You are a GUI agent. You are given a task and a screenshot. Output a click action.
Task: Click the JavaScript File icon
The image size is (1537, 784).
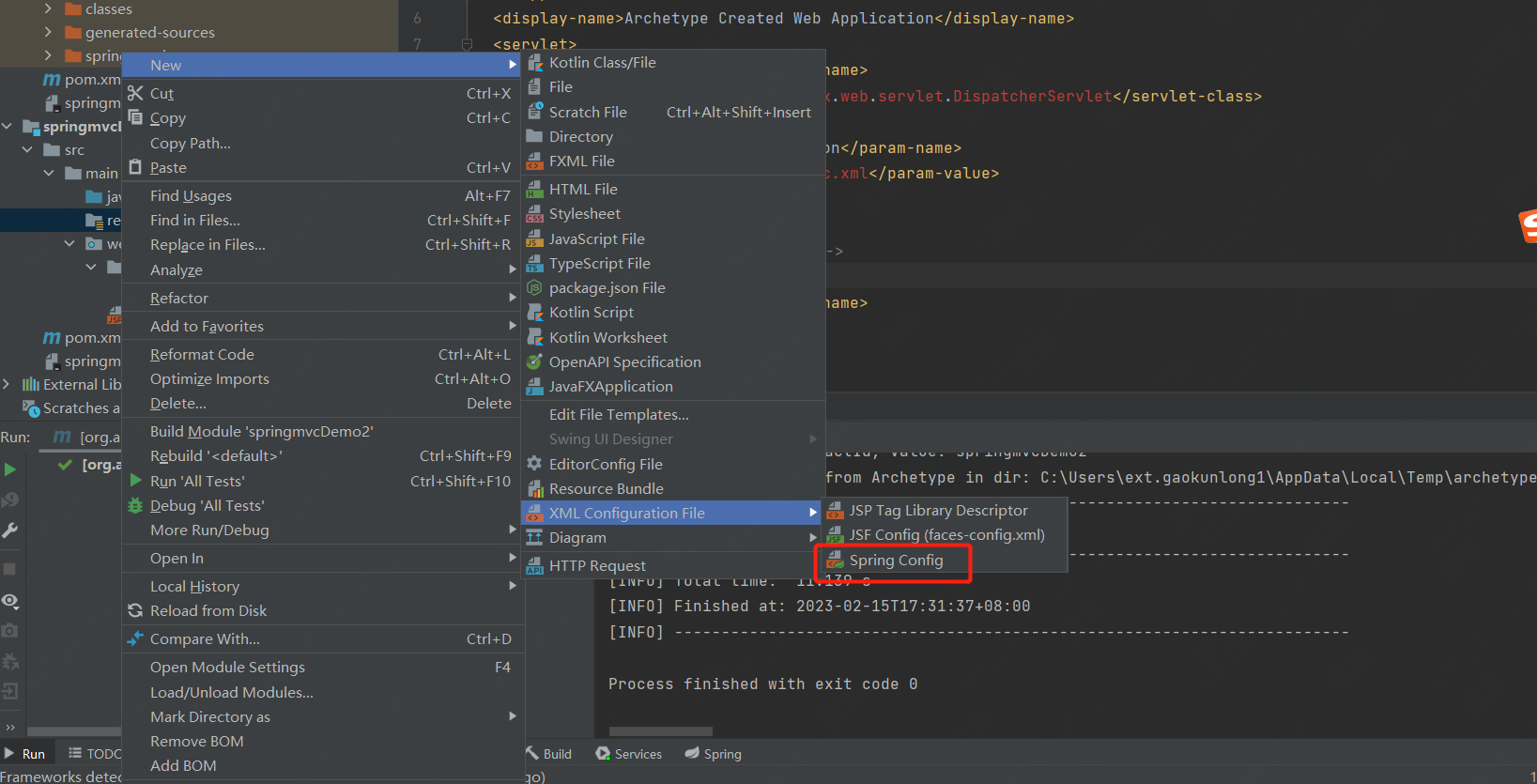click(x=535, y=239)
